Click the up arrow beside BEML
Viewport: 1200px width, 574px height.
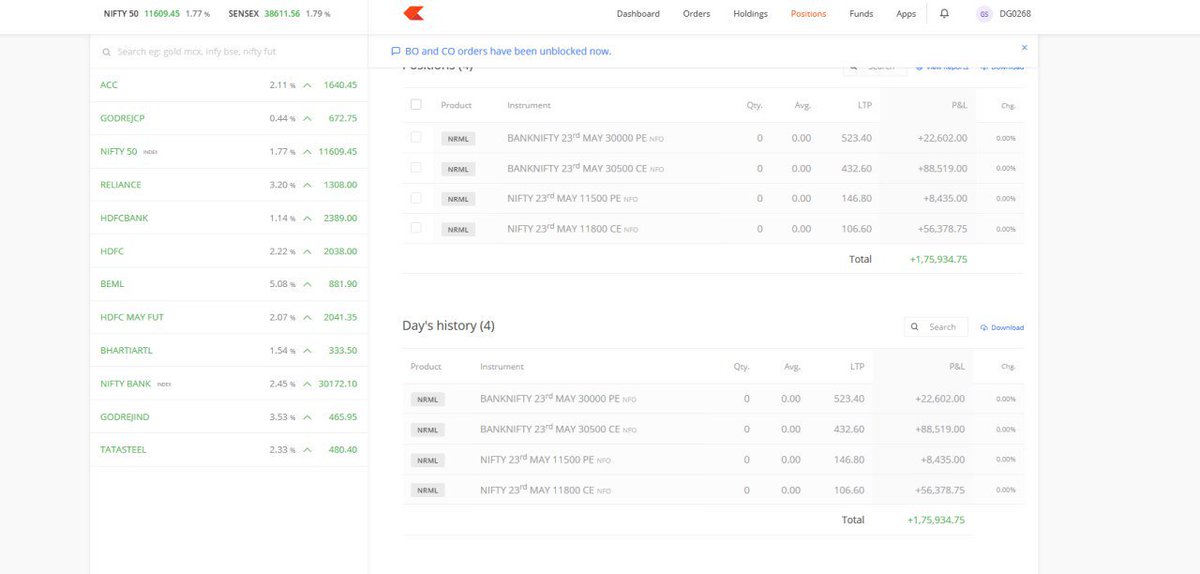(308, 284)
